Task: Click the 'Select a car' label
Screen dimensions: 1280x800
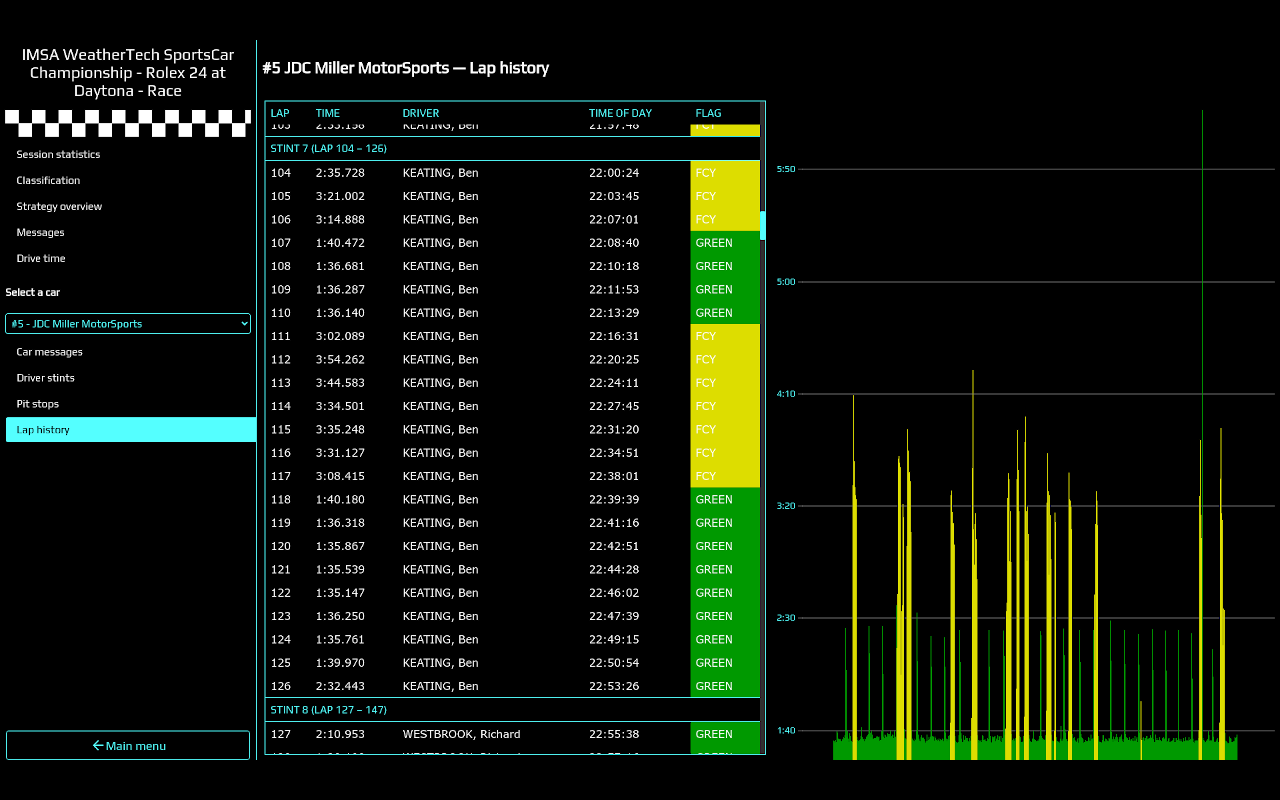Action: pyautogui.click(x=33, y=292)
